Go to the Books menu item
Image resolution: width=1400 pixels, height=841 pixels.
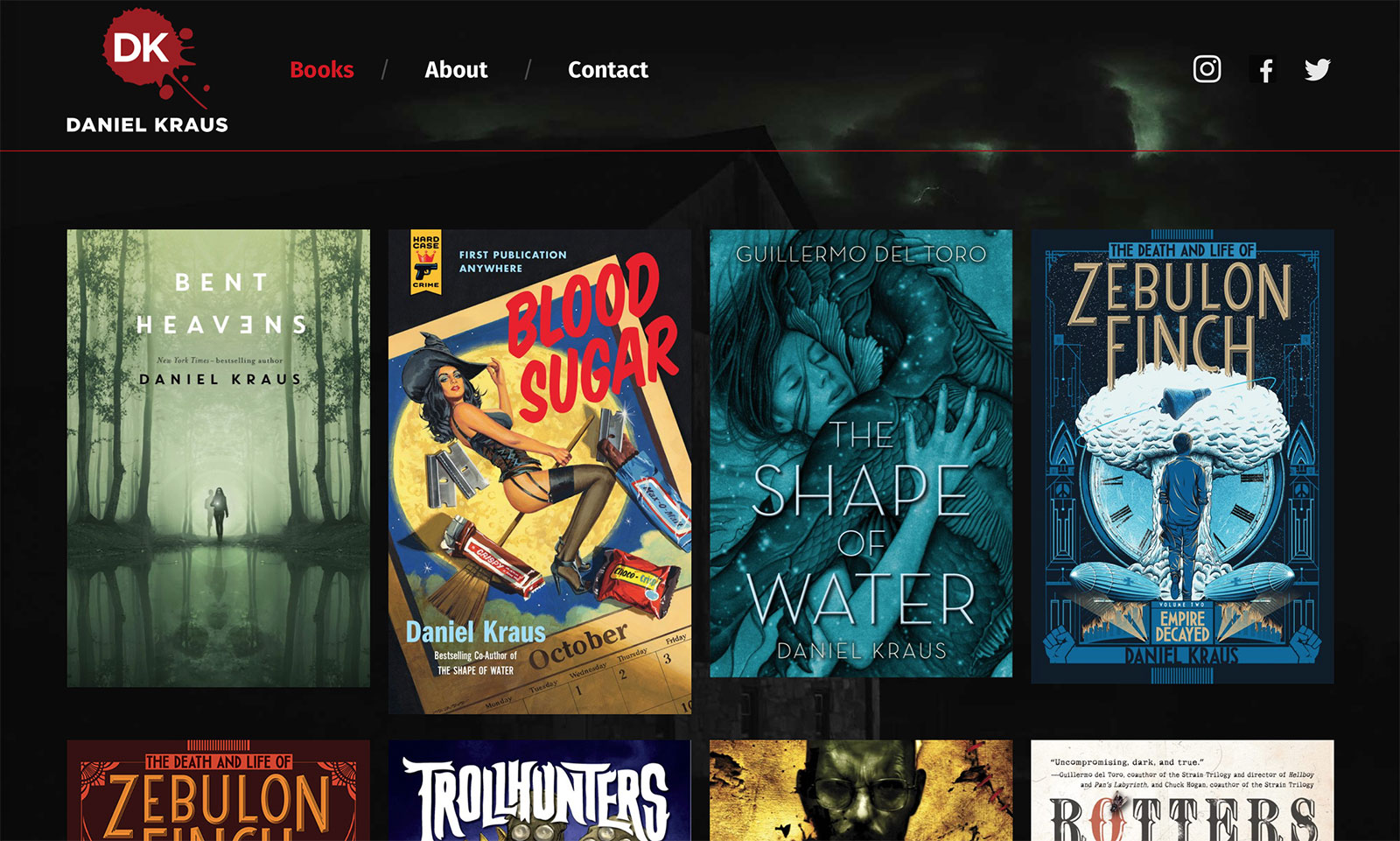point(322,70)
